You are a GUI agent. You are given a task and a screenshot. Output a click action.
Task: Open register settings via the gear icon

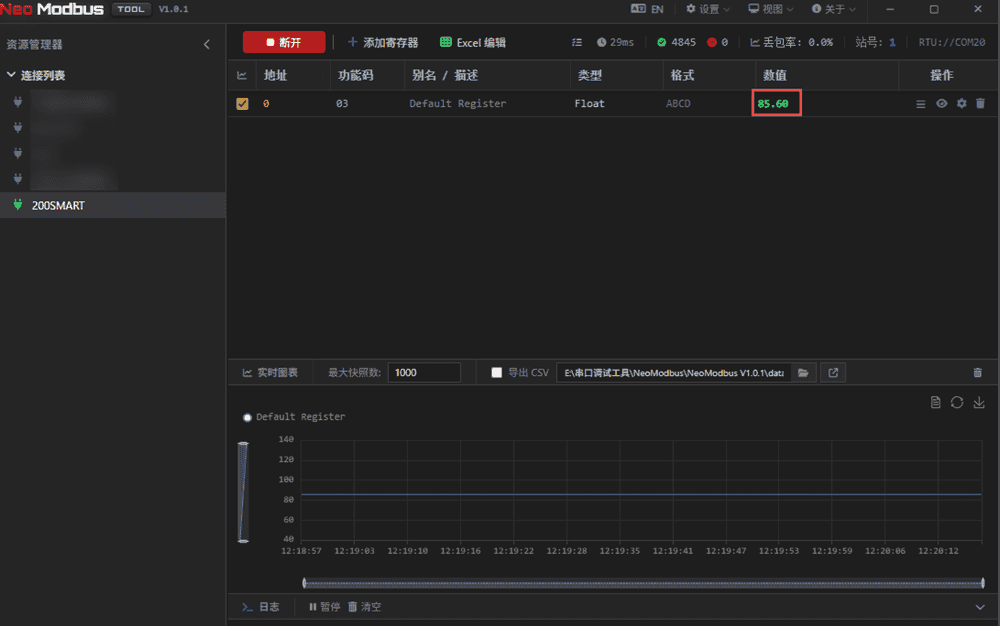(x=961, y=104)
